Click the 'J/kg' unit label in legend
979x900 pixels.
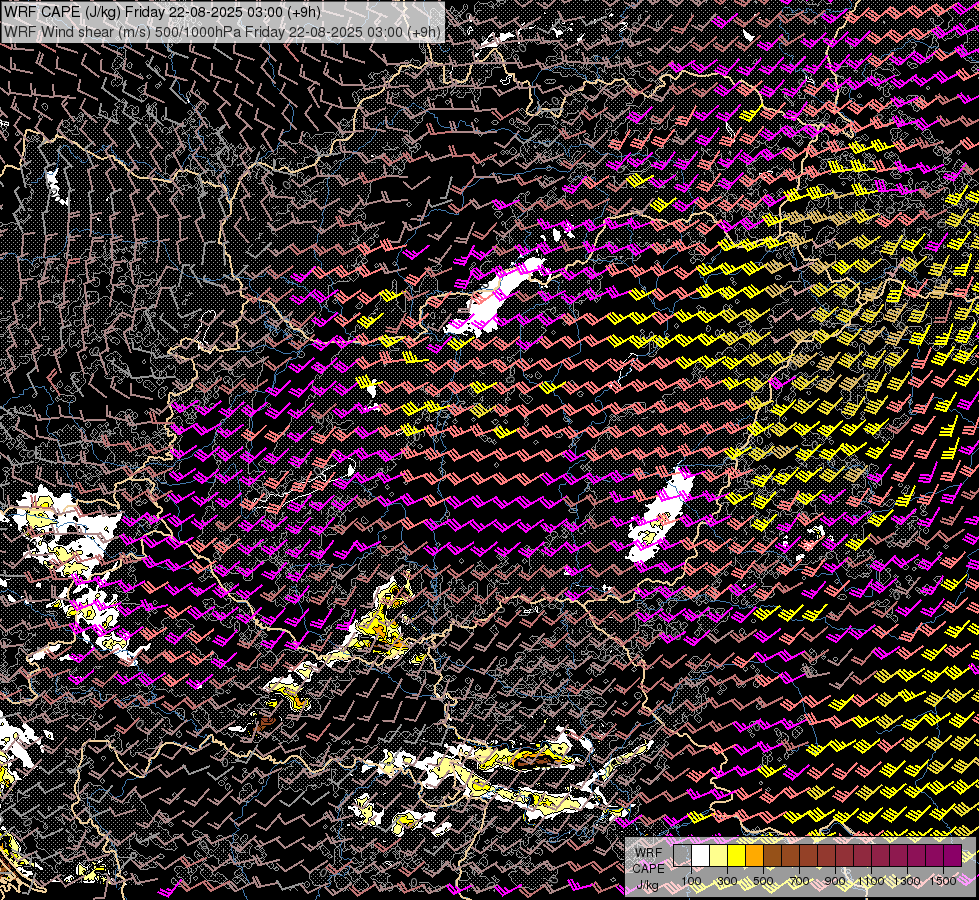click(x=647, y=885)
